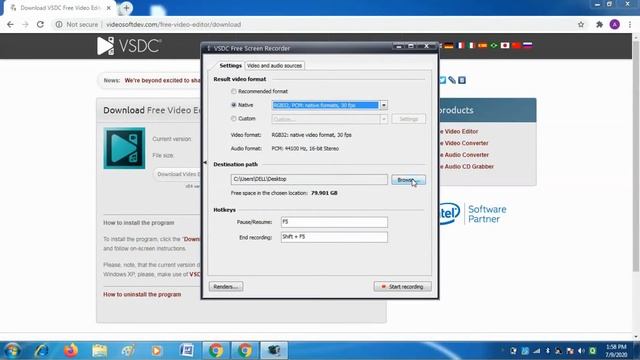The image size is (640, 360).
Task: Click the Intel Software Partner logo
Action: [473, 214]
